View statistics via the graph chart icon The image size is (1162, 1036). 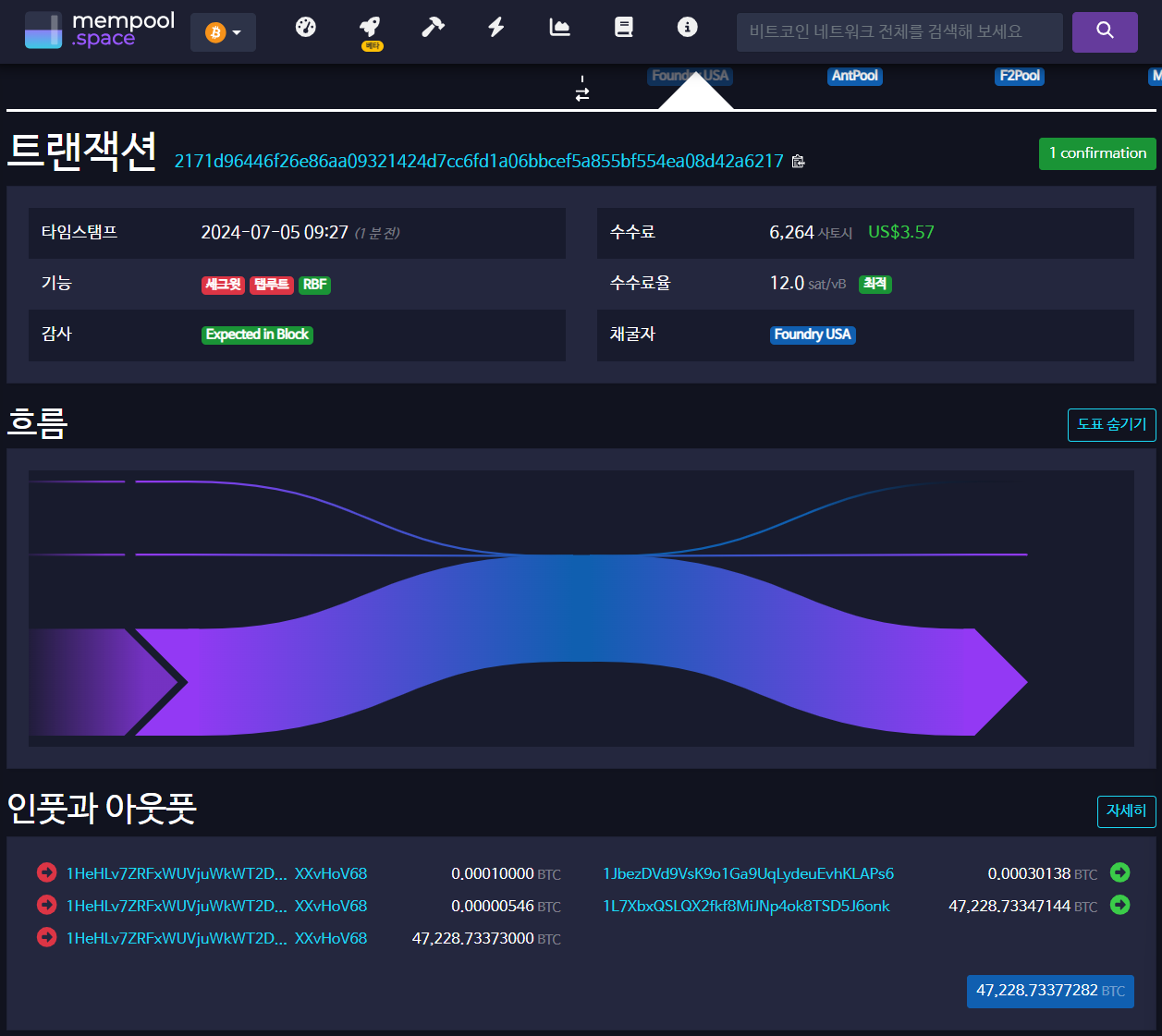tap(559, 29)
